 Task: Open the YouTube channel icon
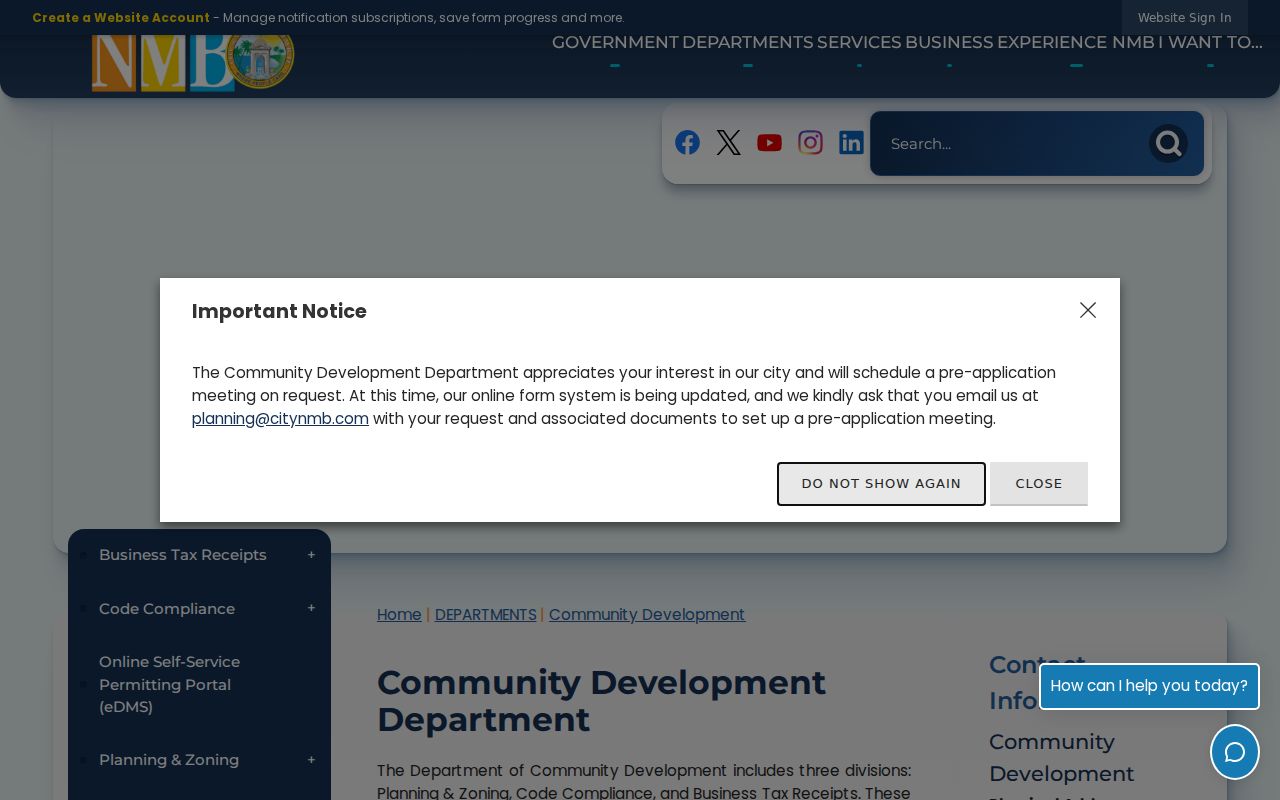769,143
